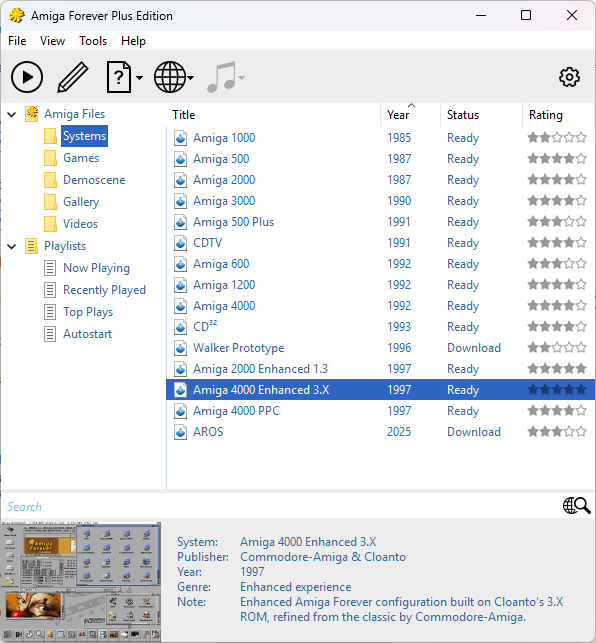Click the Help document icon
Screen dimensions: 596x643
coord(119,77)
